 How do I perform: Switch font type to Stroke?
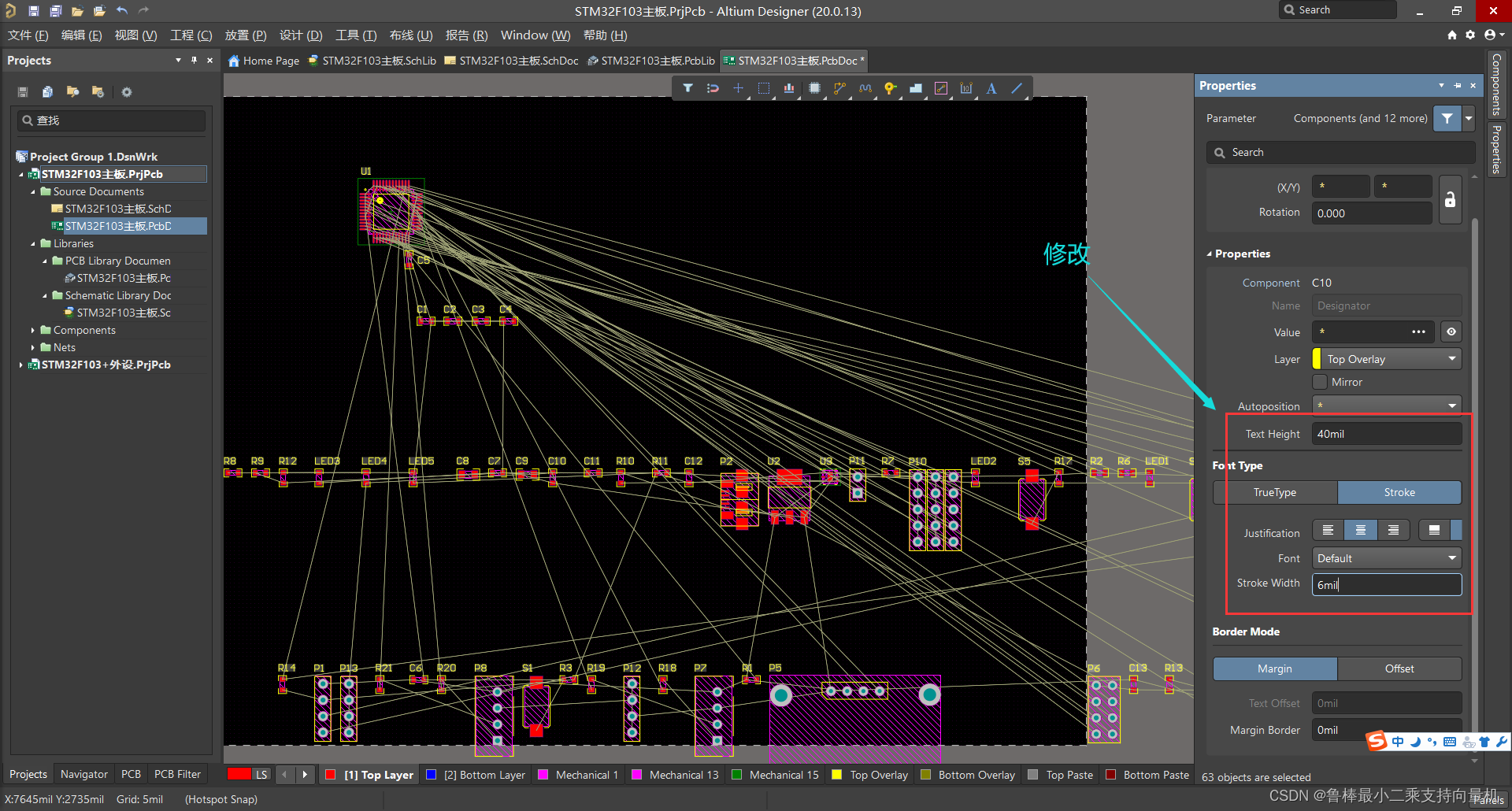coord(1399,492)
